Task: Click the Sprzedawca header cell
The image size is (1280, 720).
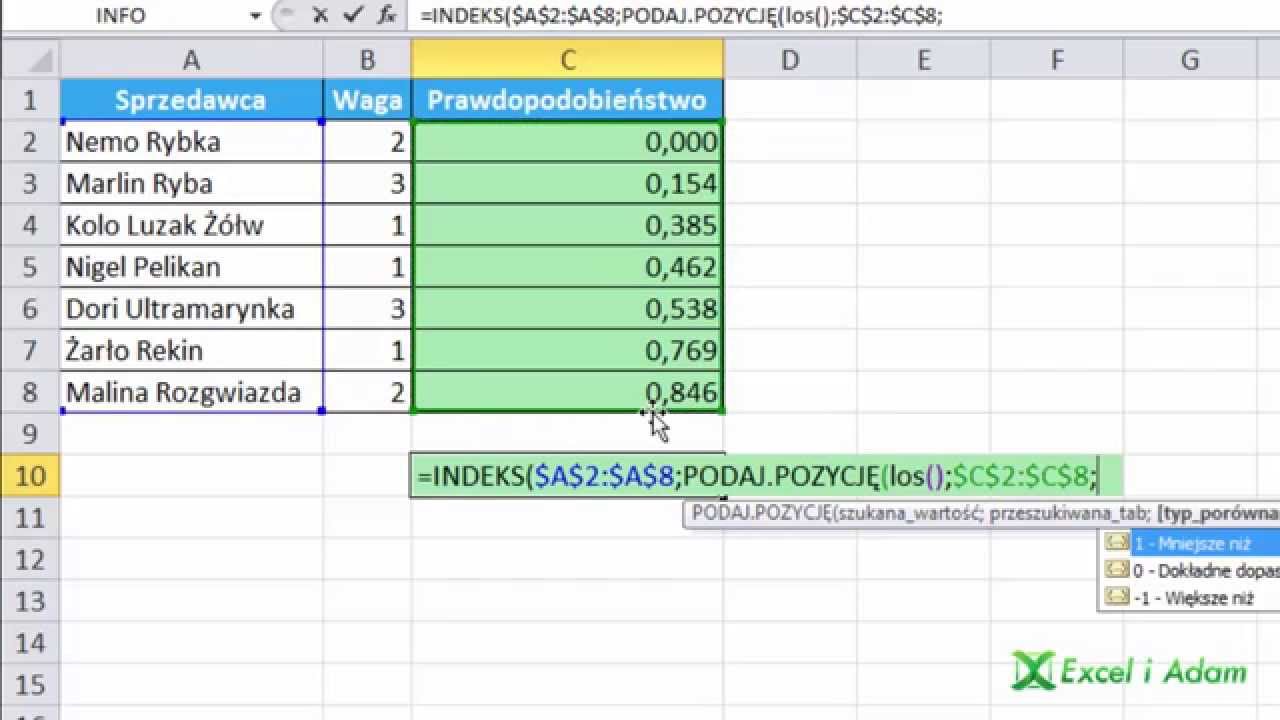Action: (191, 100)
